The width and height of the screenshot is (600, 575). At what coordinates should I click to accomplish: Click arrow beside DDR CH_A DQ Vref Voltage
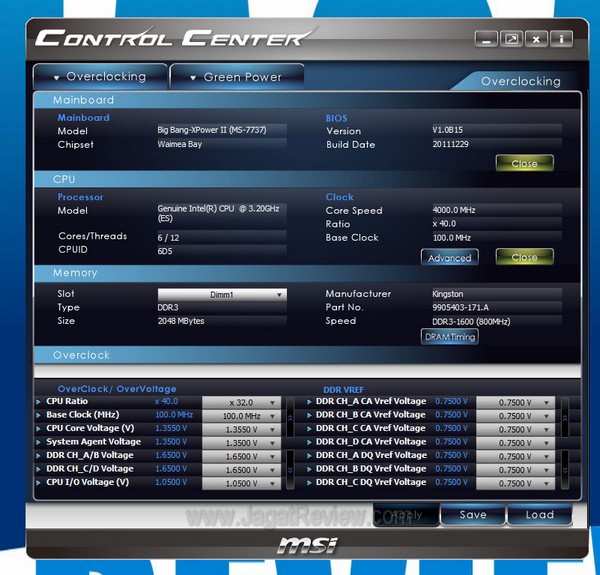pyautogui.click(x=309, y=456)
